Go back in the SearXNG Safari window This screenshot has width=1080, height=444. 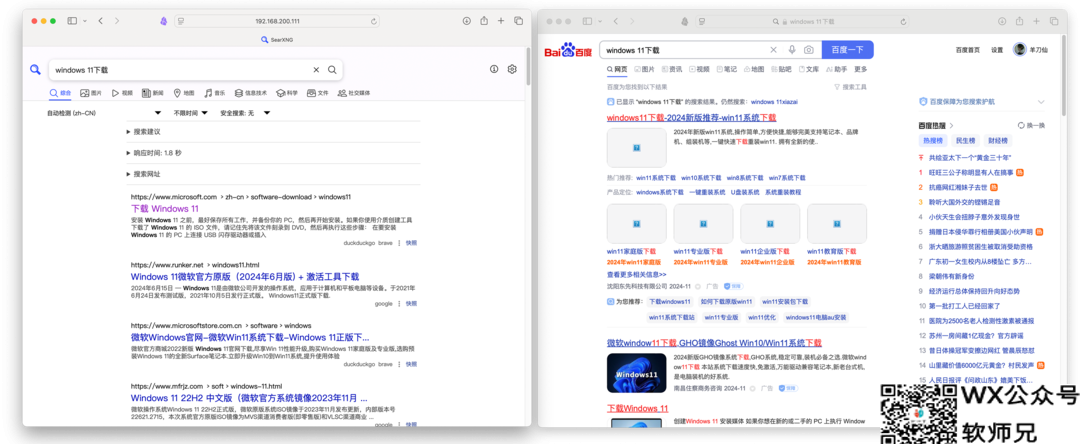pos(101,21)
